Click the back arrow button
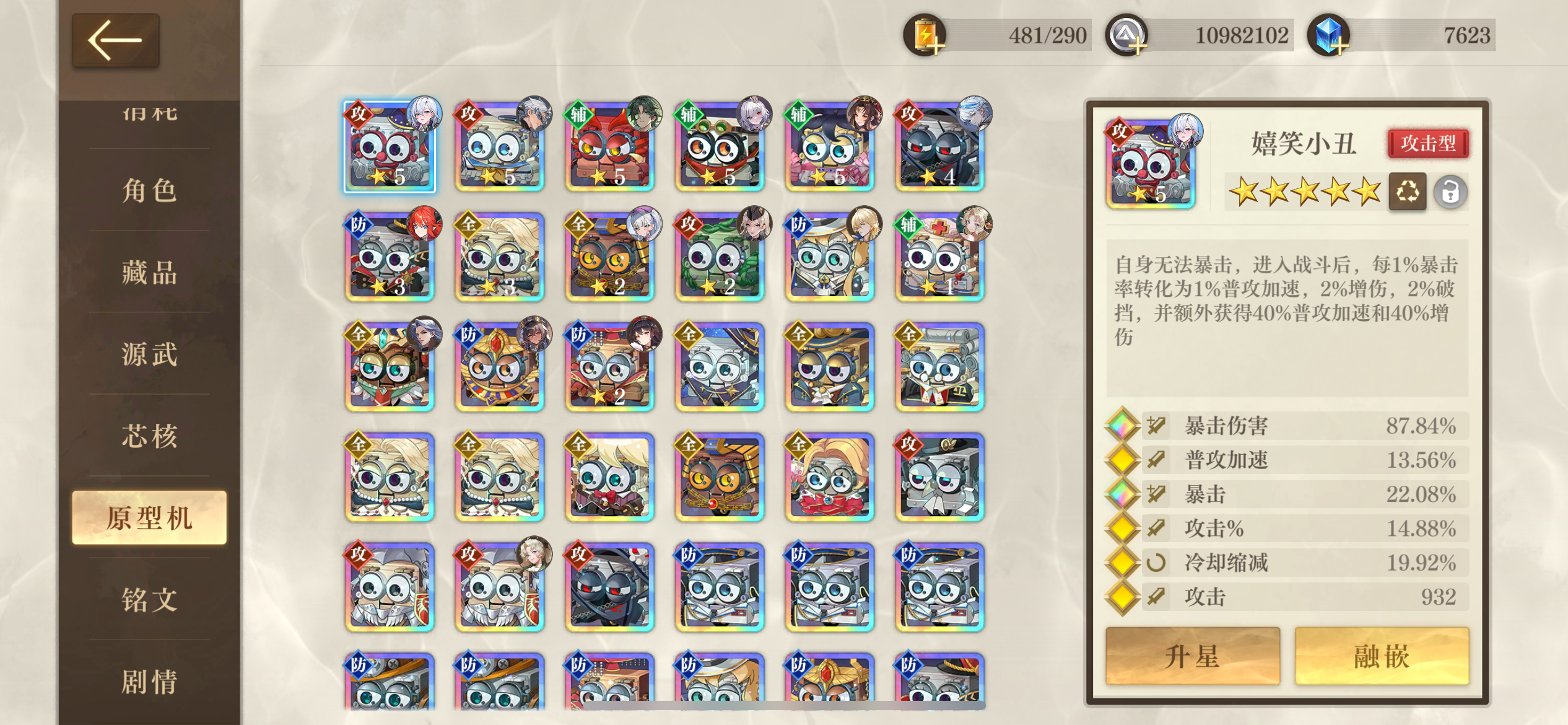This screenshot has height=725, width=1568. coord(116,40)
